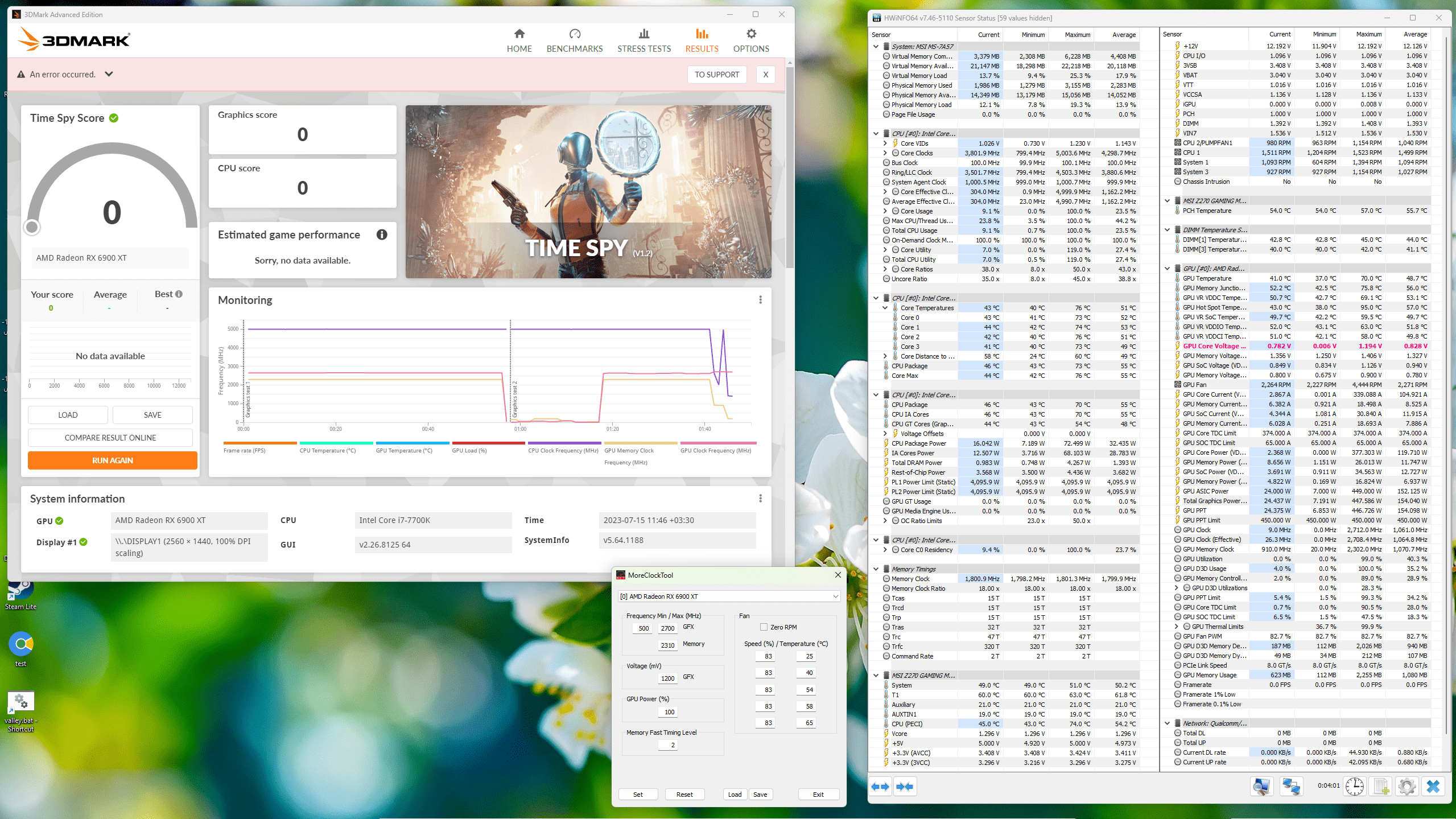Click Reset button in MoreClockTool
This screenshot has width=1456, height=819.
(684, 795)
